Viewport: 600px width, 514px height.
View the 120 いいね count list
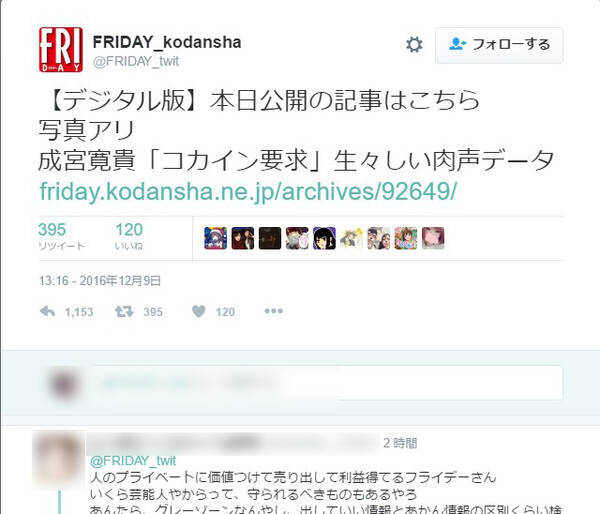[129, 236]
